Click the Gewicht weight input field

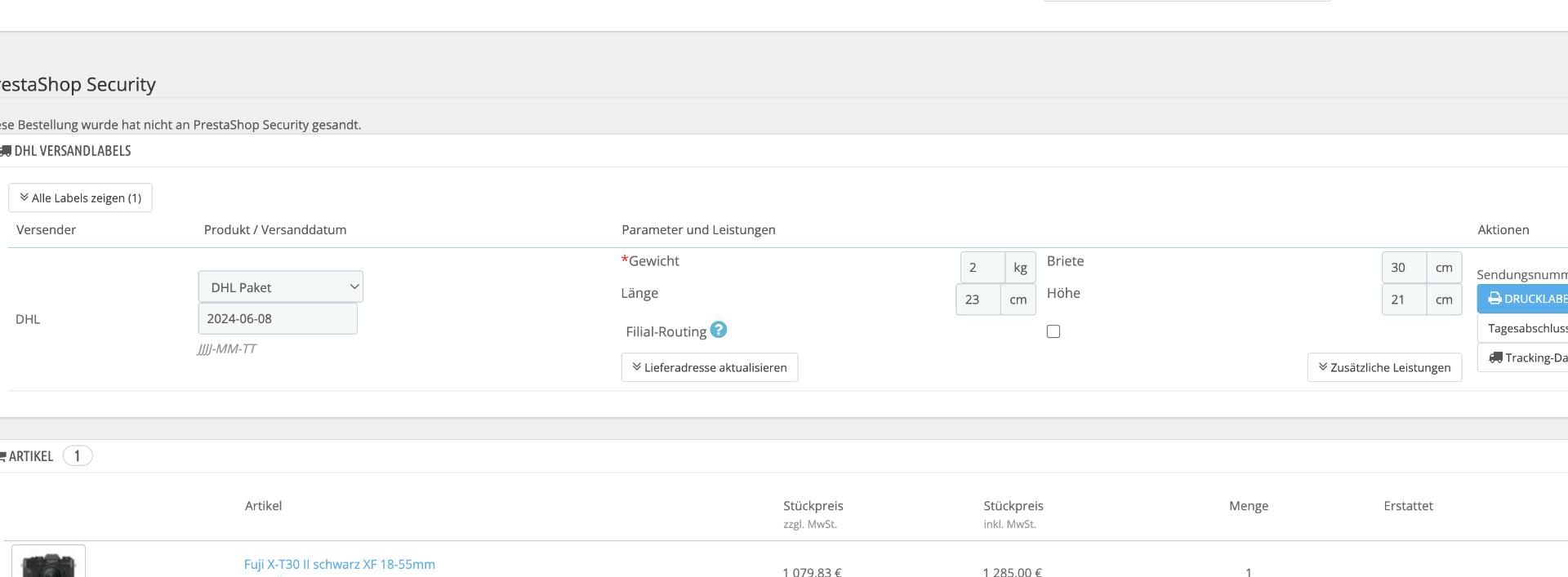pyautogui.click(x=982, y=268)
